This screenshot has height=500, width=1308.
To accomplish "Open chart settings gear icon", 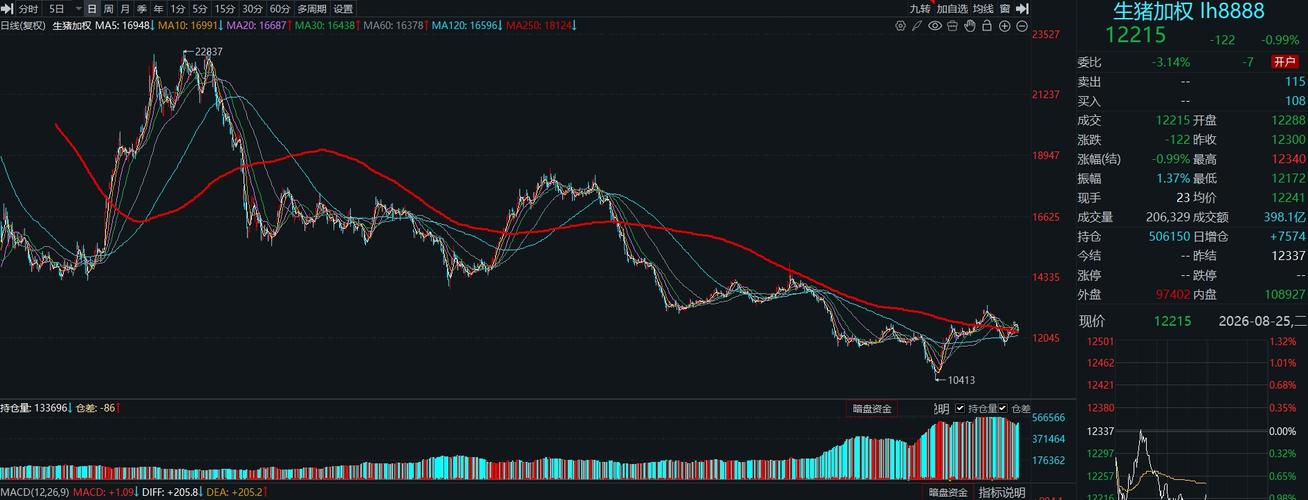I will coord(900,26).
